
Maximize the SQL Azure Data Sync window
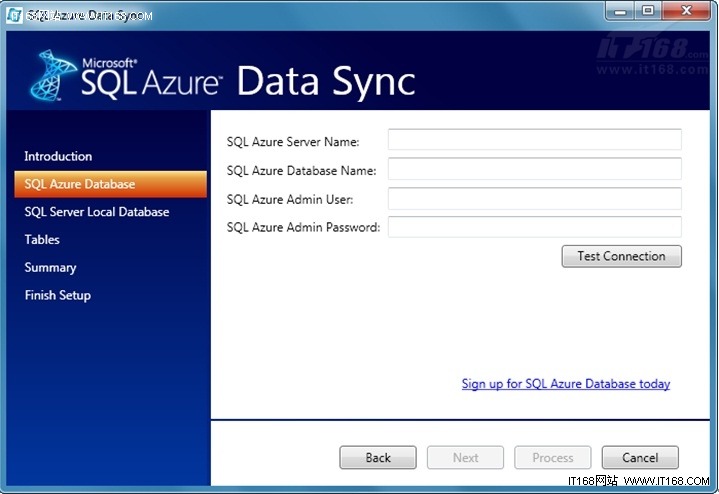[648, 11]
